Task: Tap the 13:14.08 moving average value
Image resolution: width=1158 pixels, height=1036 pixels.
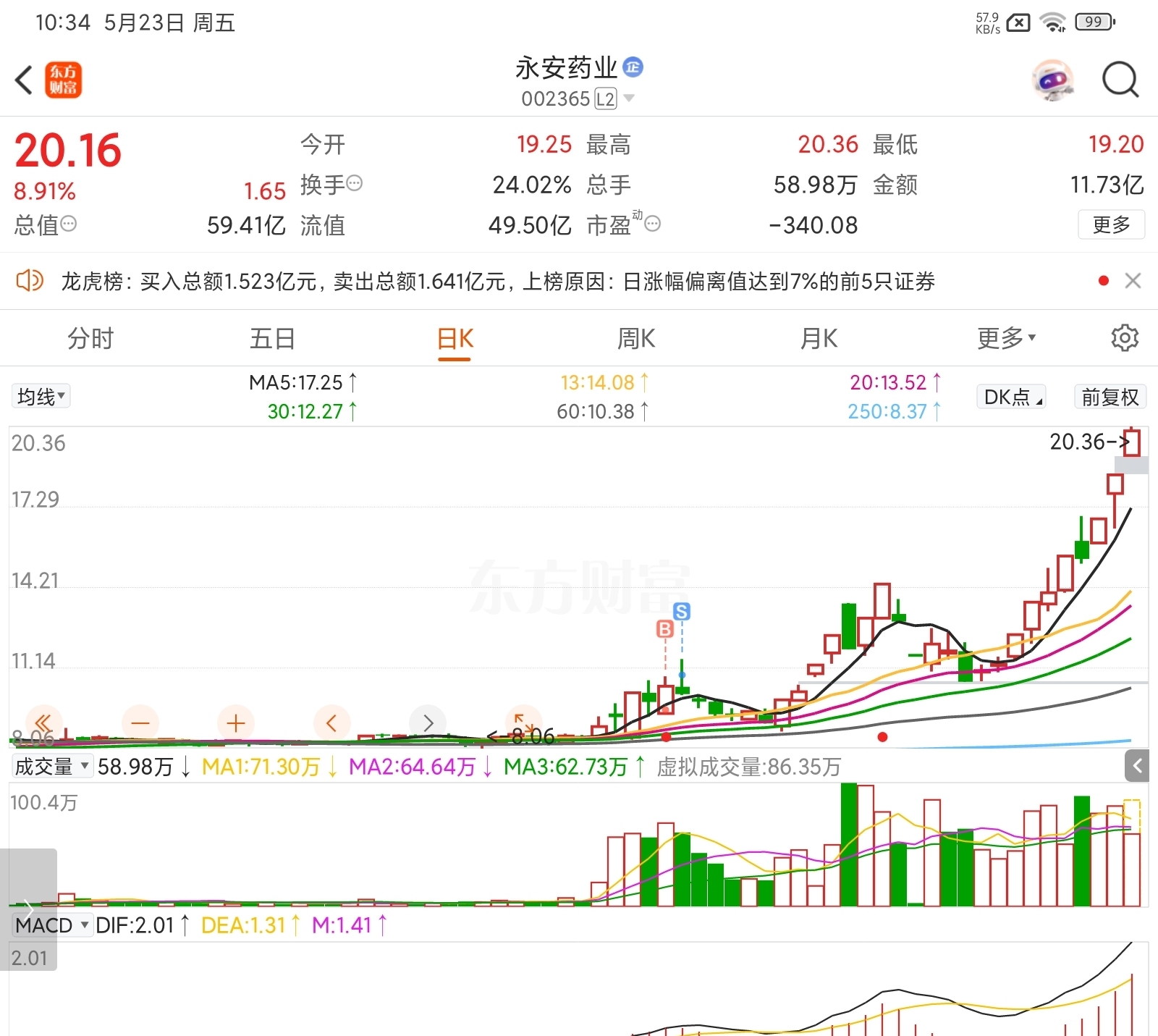Action: (x=605, y=382)
